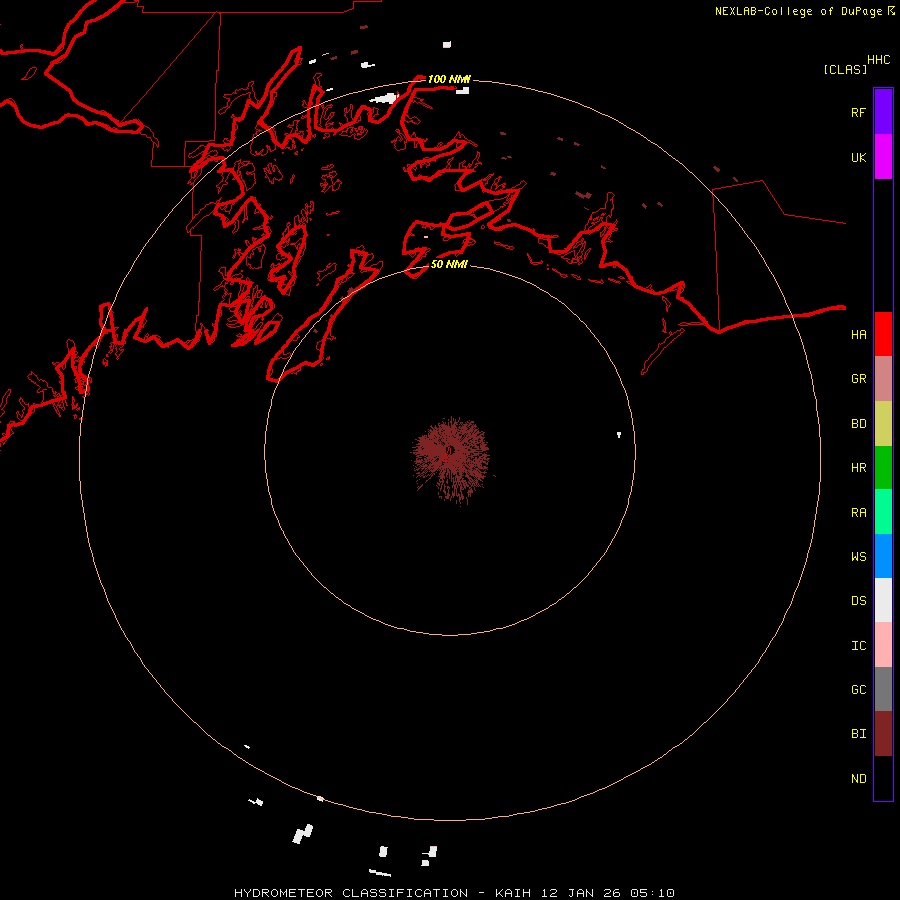Viewport: 900px width, 900px height.
Task: Click the WS blue legend swatch
Action: (x=883, y=556)
